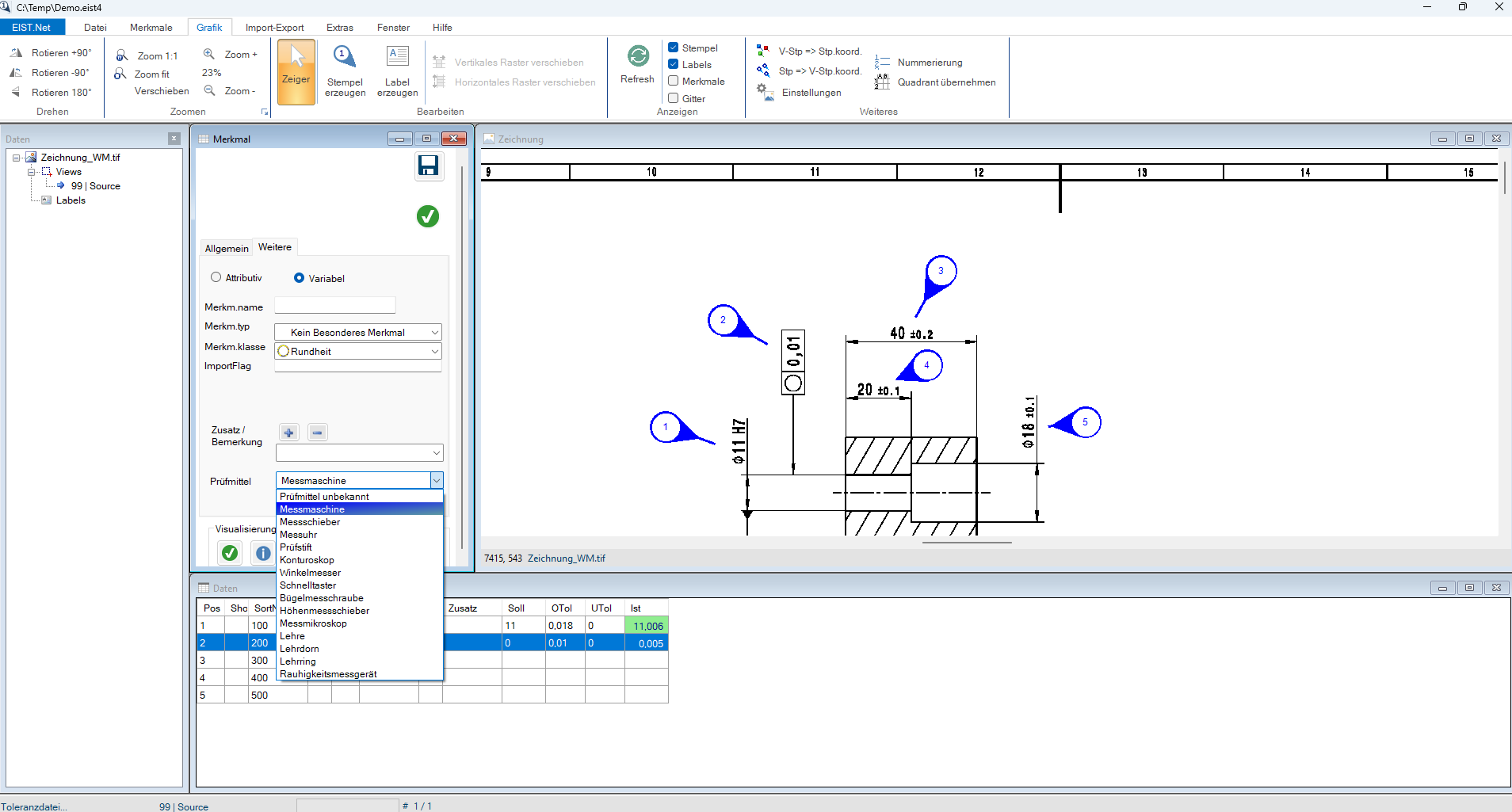Screen dimensions: 1512x812
Task: Click stamp balloon number 1 on drawing
Action: click(x=666, y=427)
